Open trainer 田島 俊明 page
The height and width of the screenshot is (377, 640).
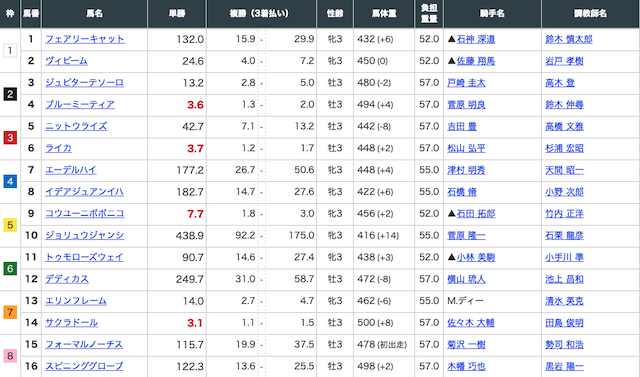564,323
